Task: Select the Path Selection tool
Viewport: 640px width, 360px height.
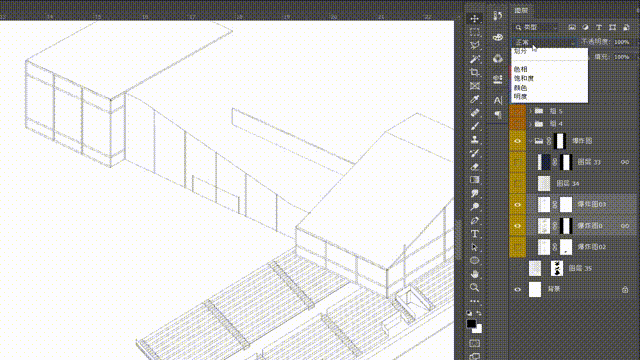Action: [474, 247]
